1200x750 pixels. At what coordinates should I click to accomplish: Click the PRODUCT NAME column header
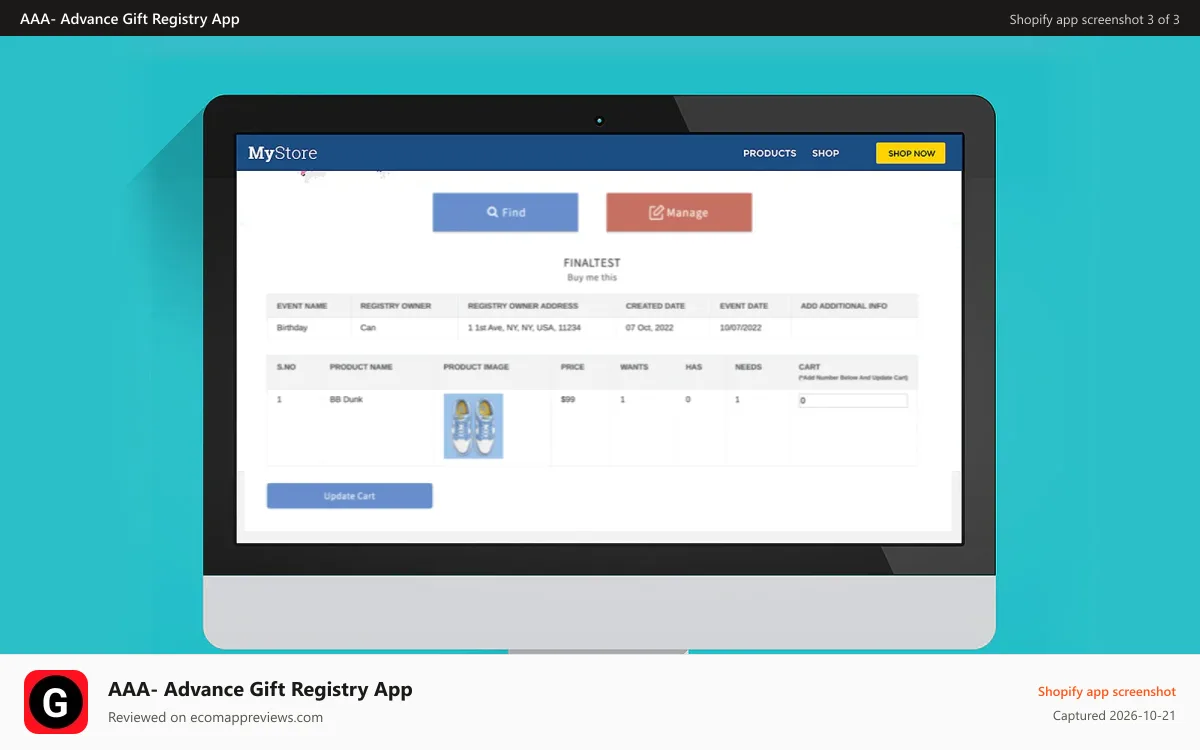click(361, 367)
